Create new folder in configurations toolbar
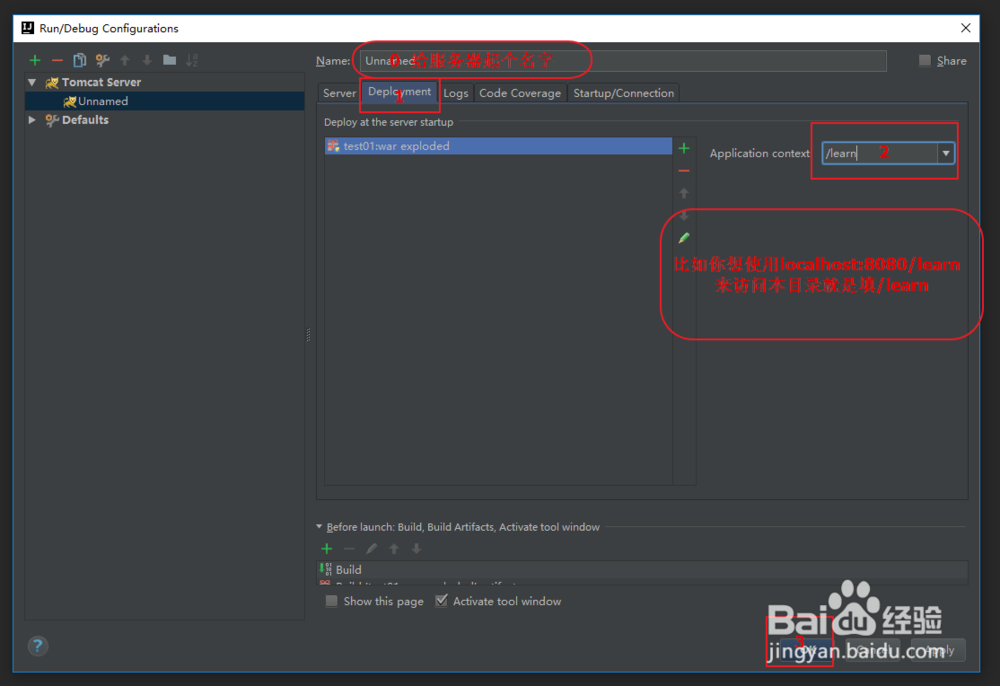Image resolution: width=1000 pixels, height=686 pixels. (x=170, y=60)
